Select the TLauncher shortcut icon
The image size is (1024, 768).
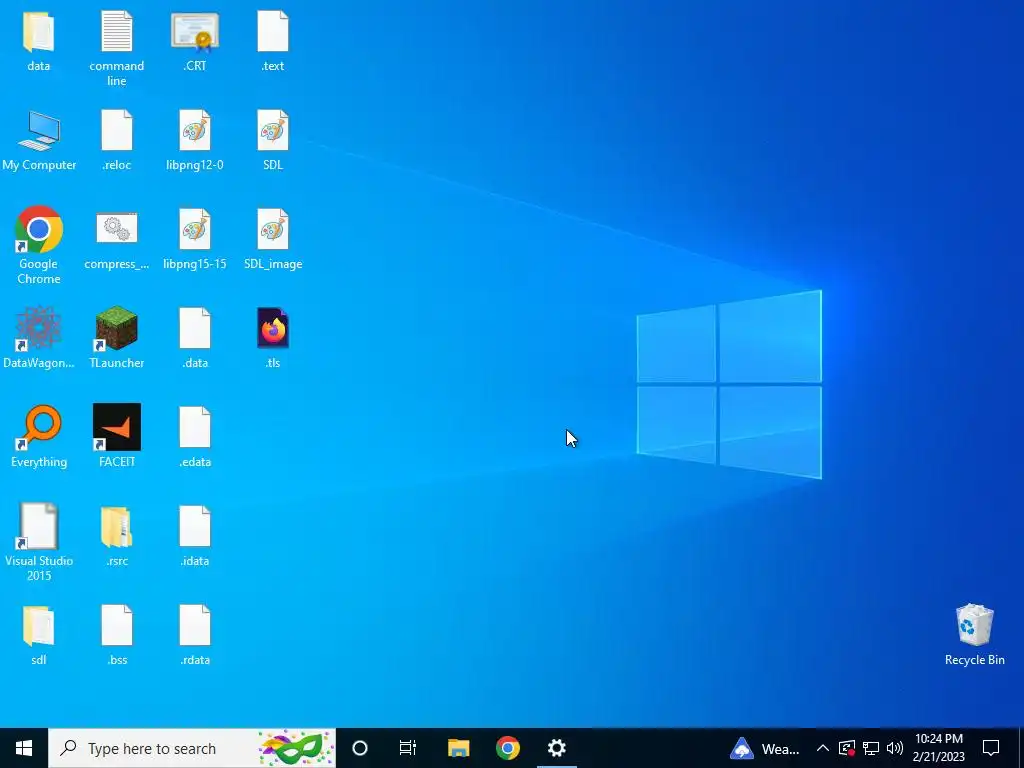(117, 328)
